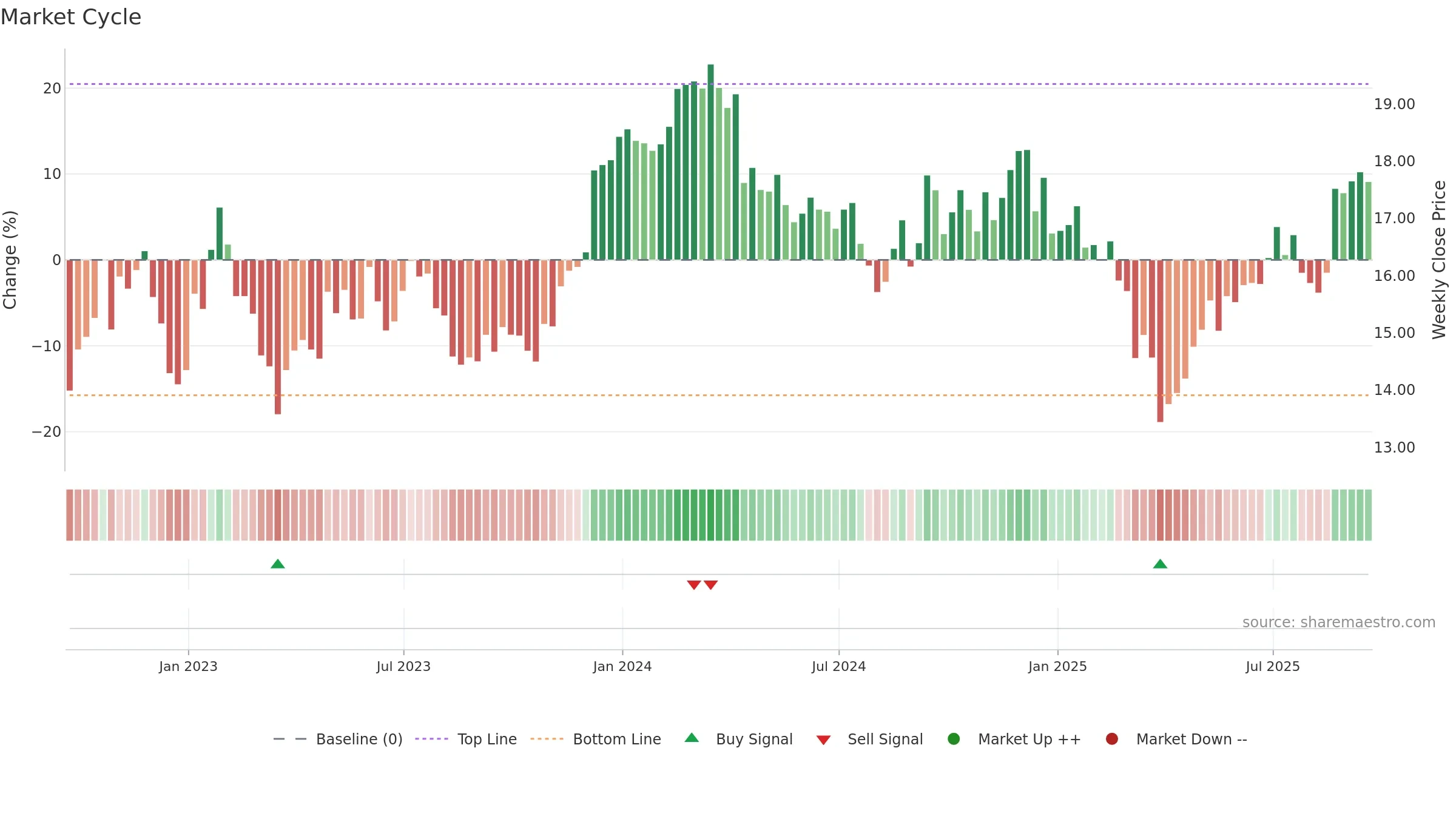Click the -10 change axis label
The width and height of the screenshot is (1456, 819).
tap(46, 346)
